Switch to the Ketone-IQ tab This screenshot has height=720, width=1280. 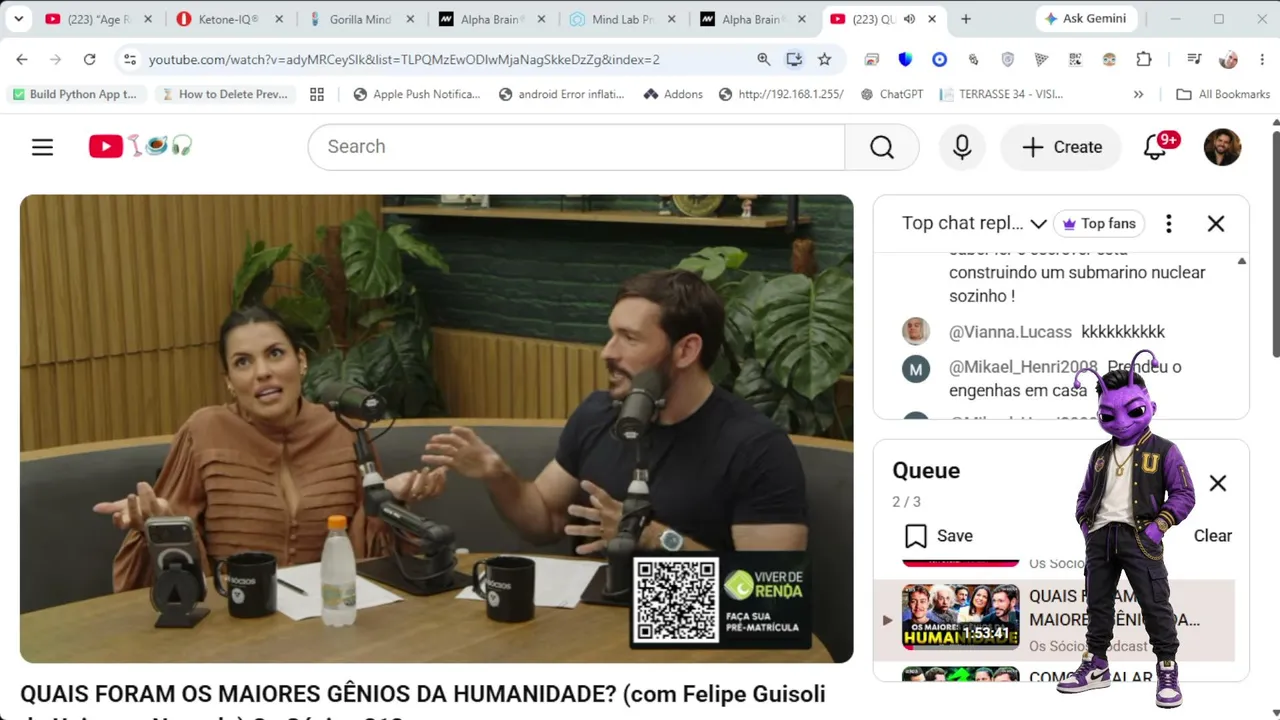point(229,19)
